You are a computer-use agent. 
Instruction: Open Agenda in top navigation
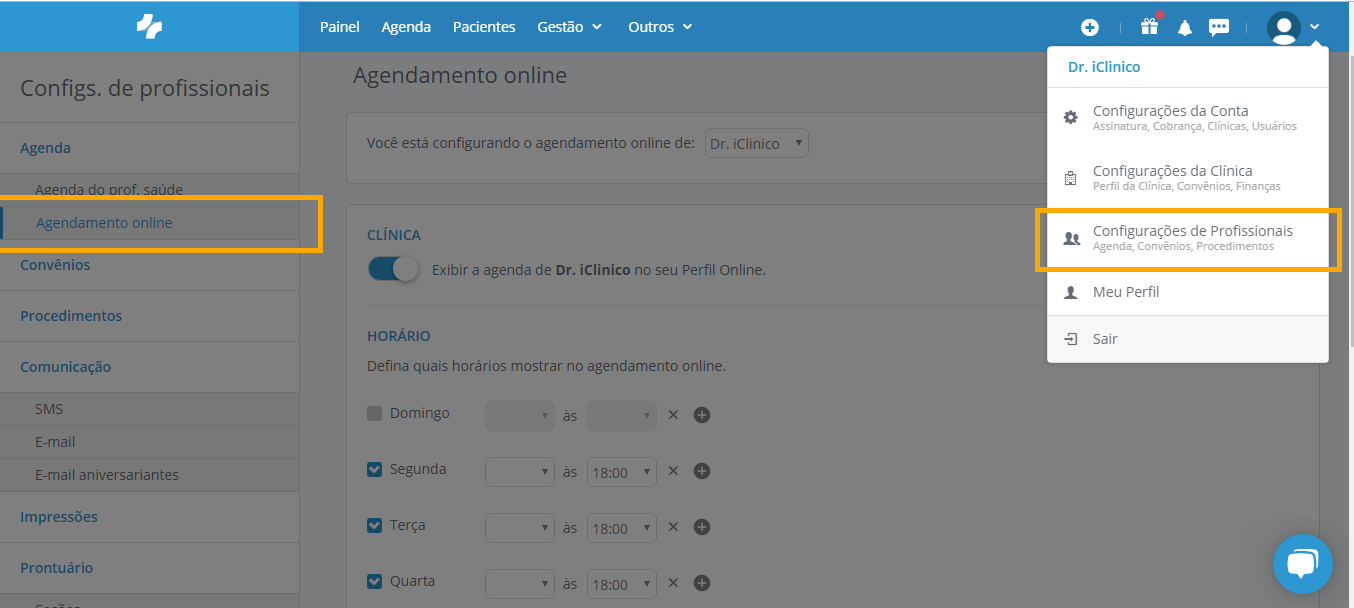(406, 27)
